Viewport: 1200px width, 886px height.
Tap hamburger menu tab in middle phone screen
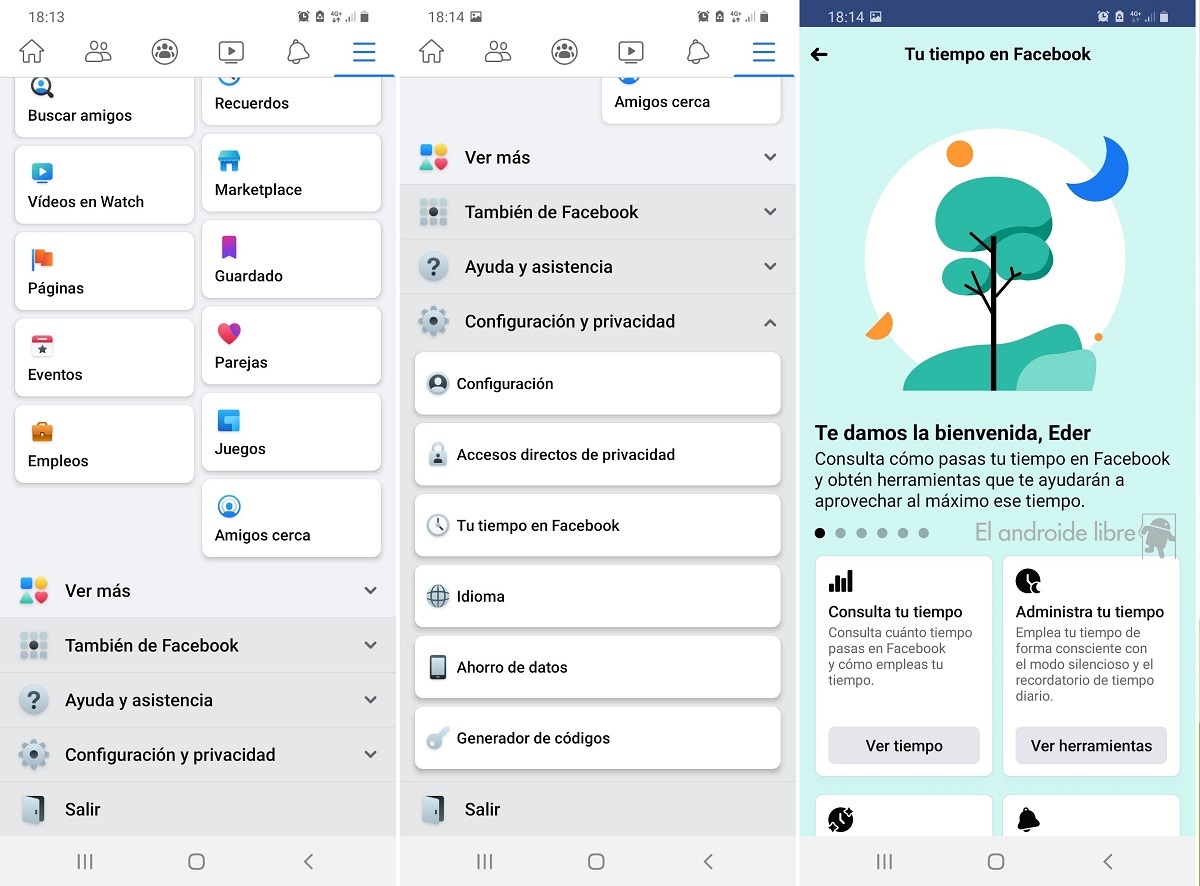(x=764, y=52)
